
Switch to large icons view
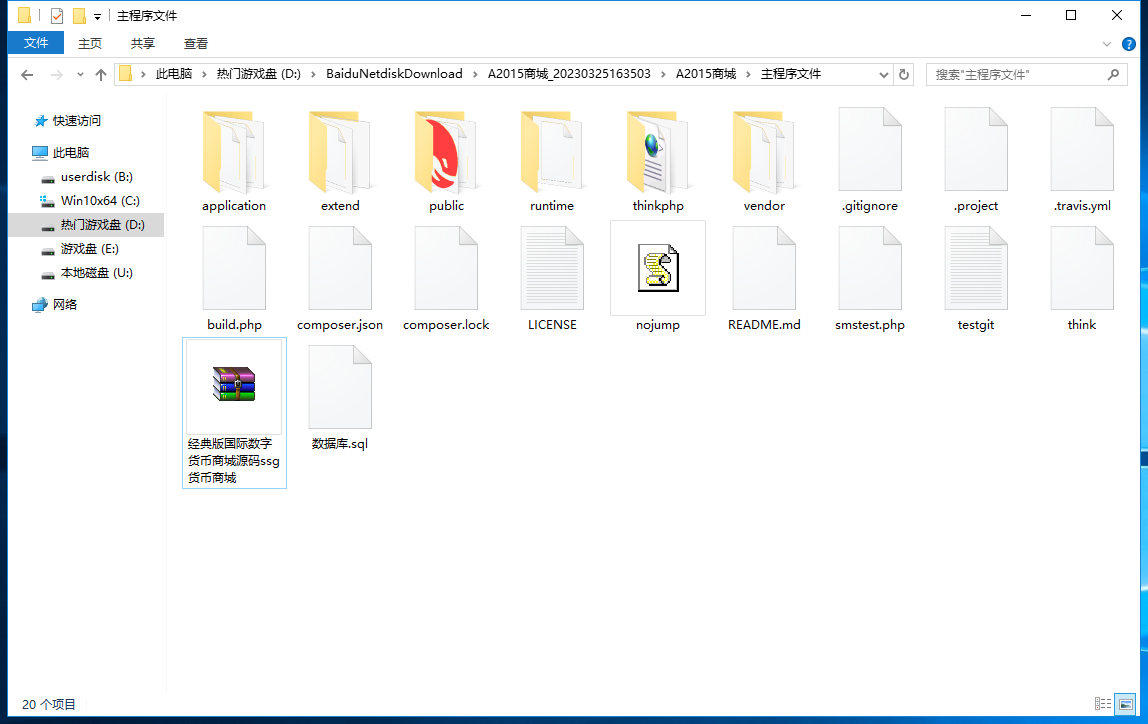point(1125,704)
